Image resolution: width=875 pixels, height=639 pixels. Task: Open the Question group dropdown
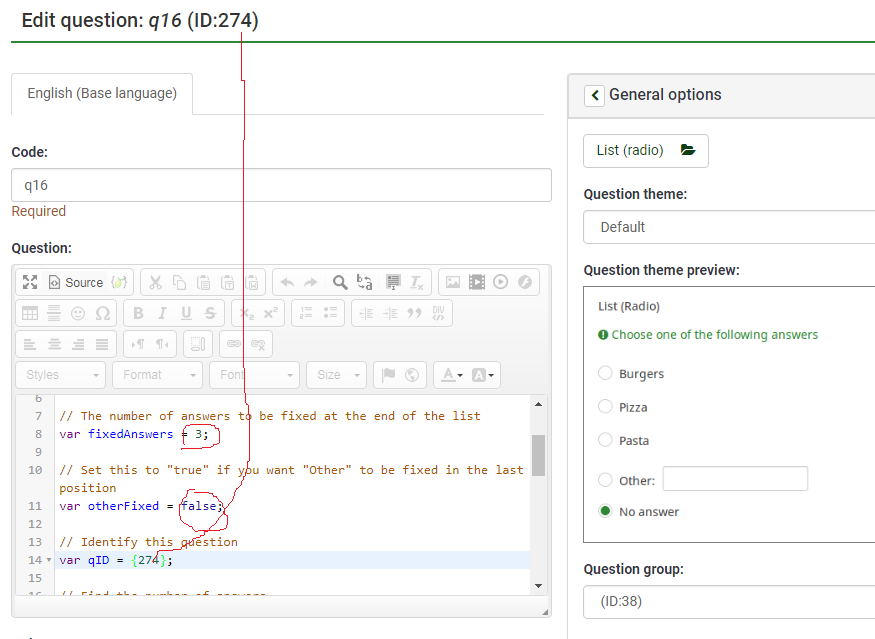[x=730, y=602]
